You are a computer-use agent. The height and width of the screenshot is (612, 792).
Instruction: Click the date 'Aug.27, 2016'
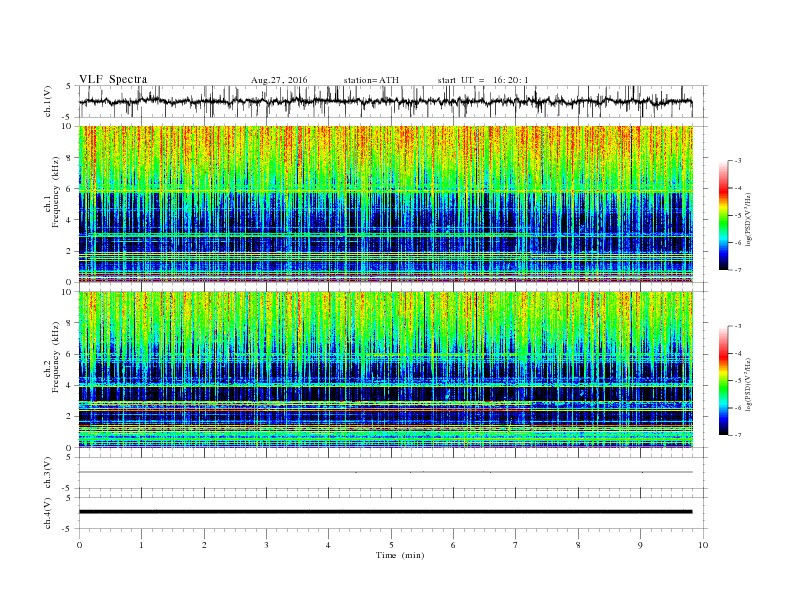279,80
